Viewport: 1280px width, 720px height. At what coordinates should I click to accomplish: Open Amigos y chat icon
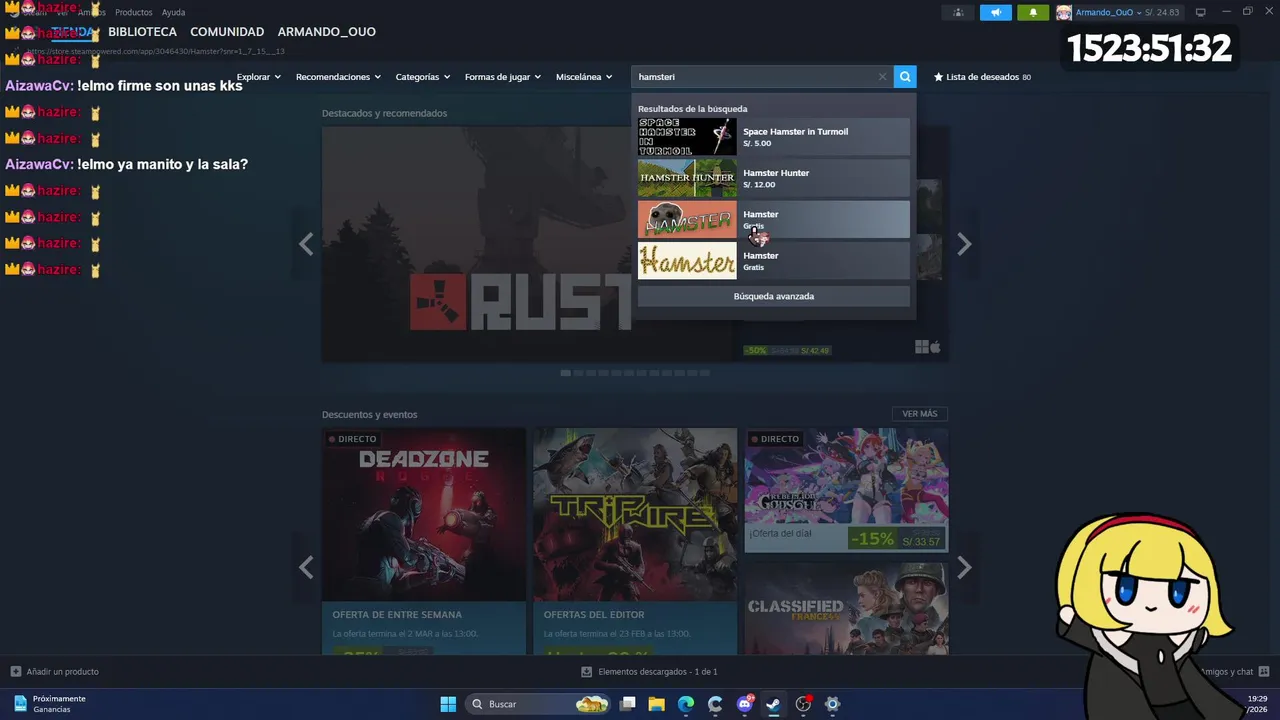[x=1264, y=671]
